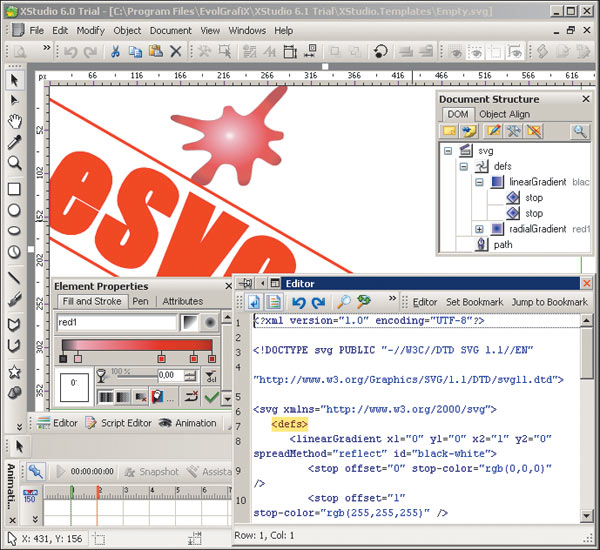Expand the radialGradient tree node

point(481,229)
